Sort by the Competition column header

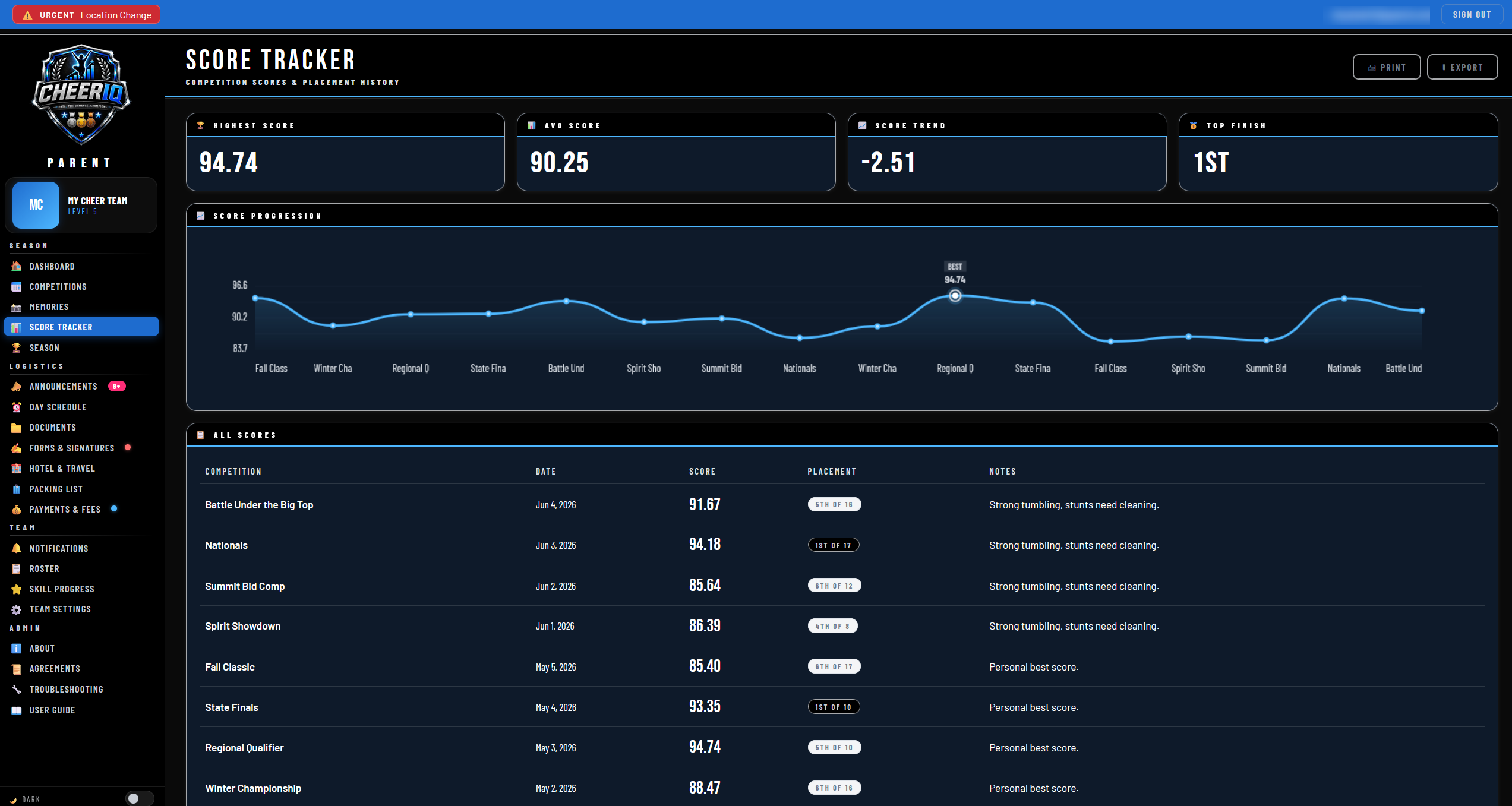(x=233, y=472)
